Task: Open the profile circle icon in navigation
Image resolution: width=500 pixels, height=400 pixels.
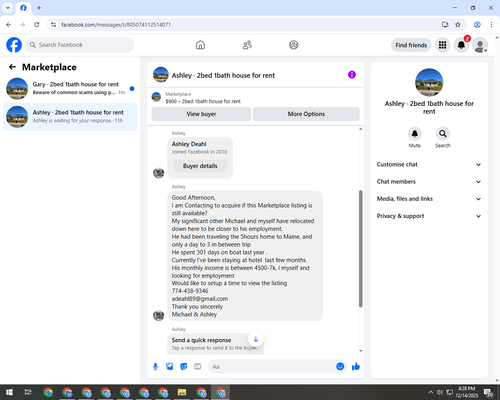Action: click(294, 45)
